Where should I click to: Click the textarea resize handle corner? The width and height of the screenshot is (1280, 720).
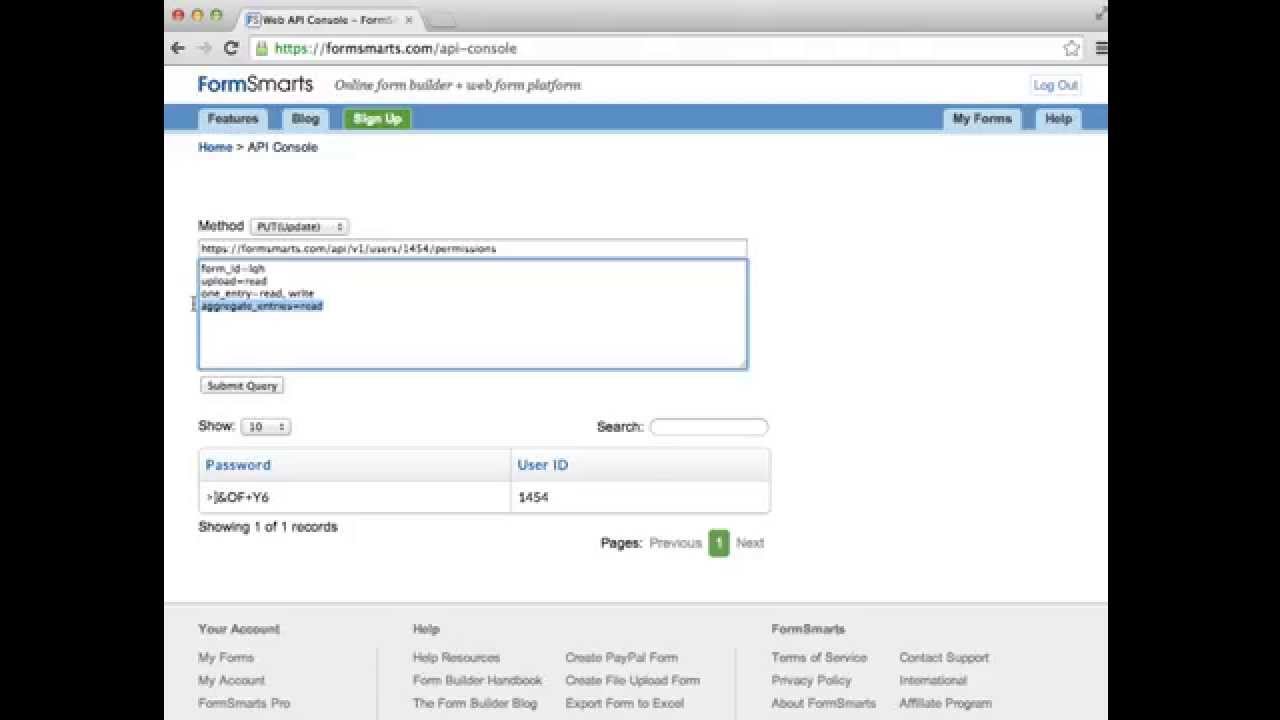[742, 364]
